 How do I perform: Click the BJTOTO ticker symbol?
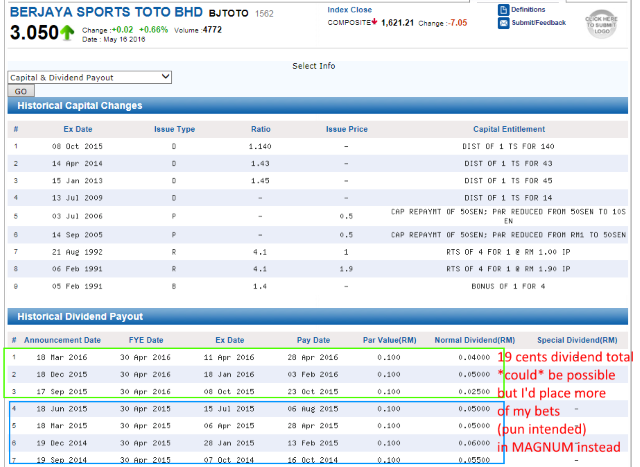(228, 13)
